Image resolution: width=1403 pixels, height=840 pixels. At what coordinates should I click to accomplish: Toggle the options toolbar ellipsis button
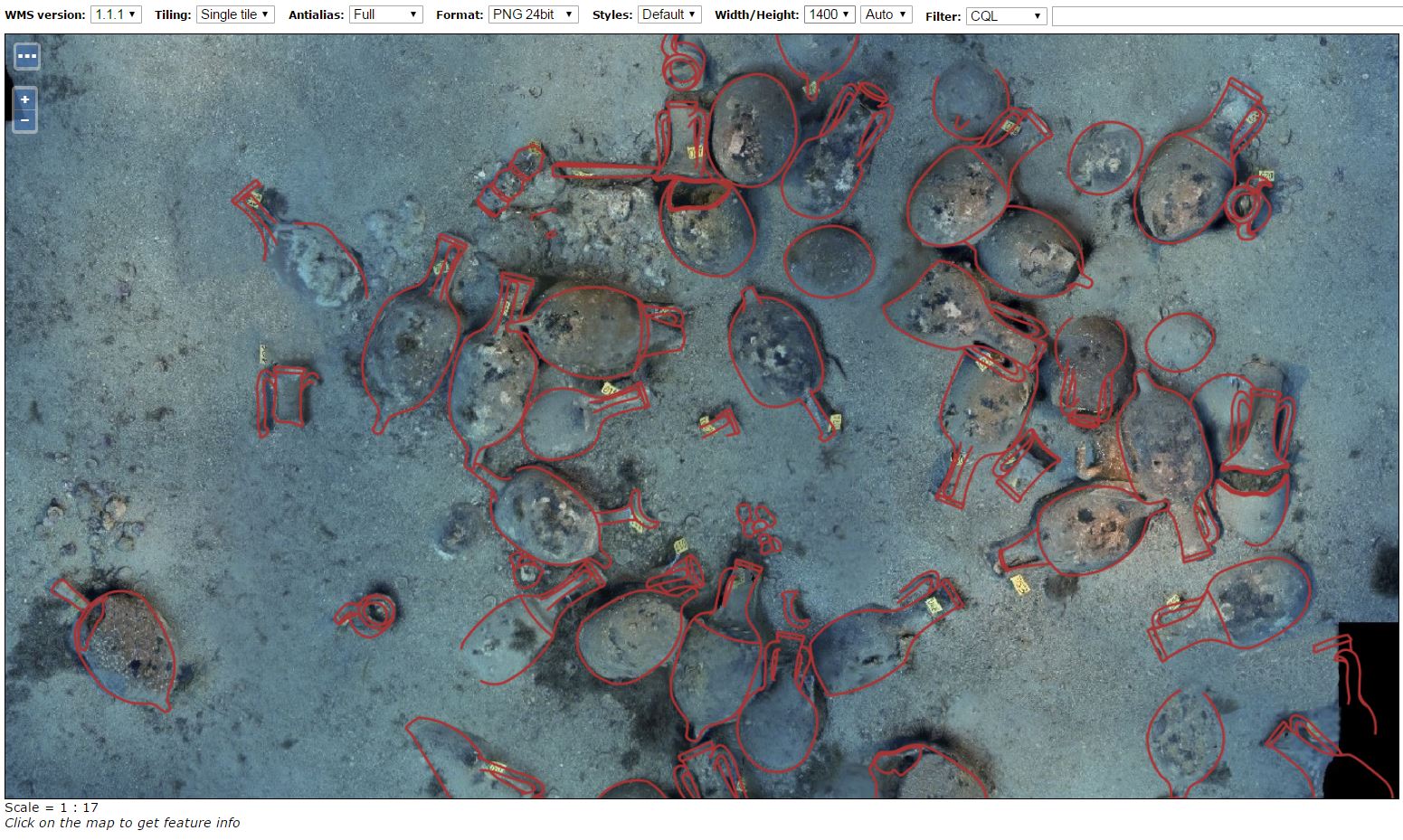27,56
